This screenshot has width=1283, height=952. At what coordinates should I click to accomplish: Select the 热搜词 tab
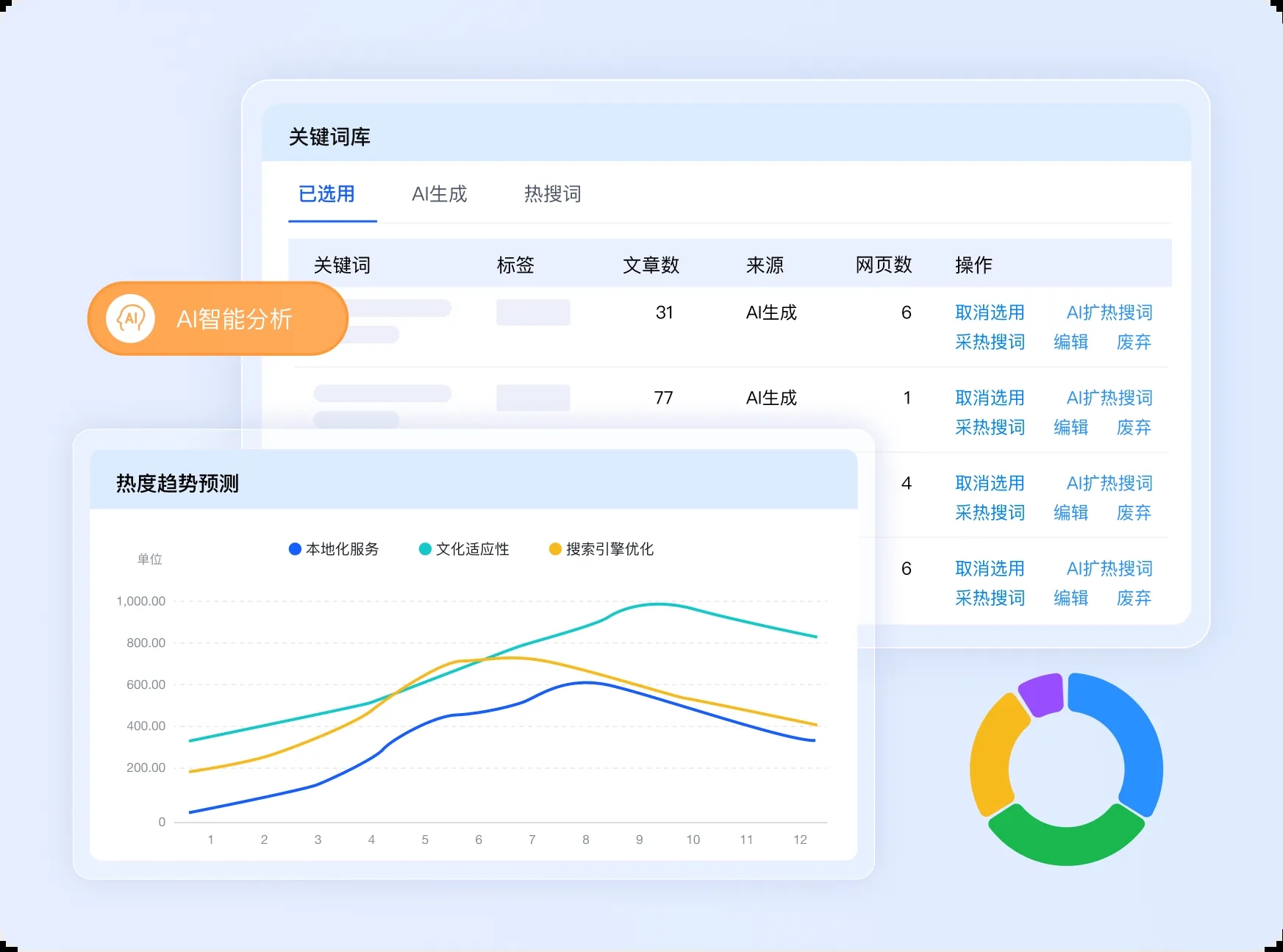point(552,194)
